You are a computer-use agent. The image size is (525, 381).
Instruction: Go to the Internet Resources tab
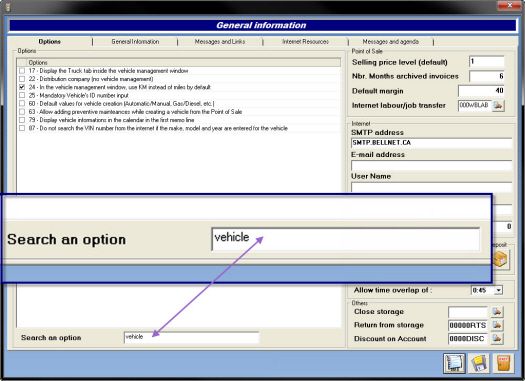305,42
